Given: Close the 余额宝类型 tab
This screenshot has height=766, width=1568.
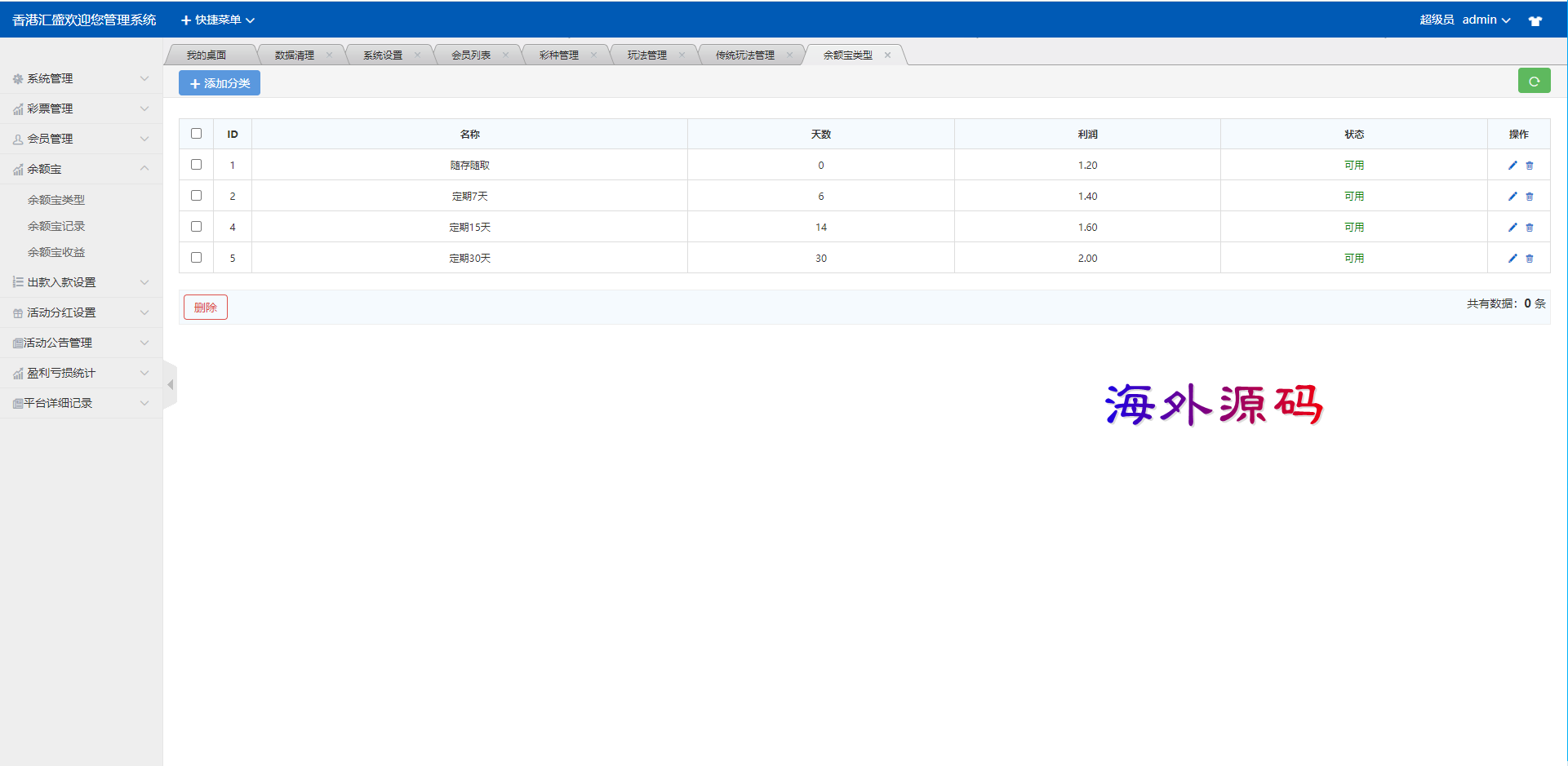Looking at the screenshot, I should coord(887,55).
